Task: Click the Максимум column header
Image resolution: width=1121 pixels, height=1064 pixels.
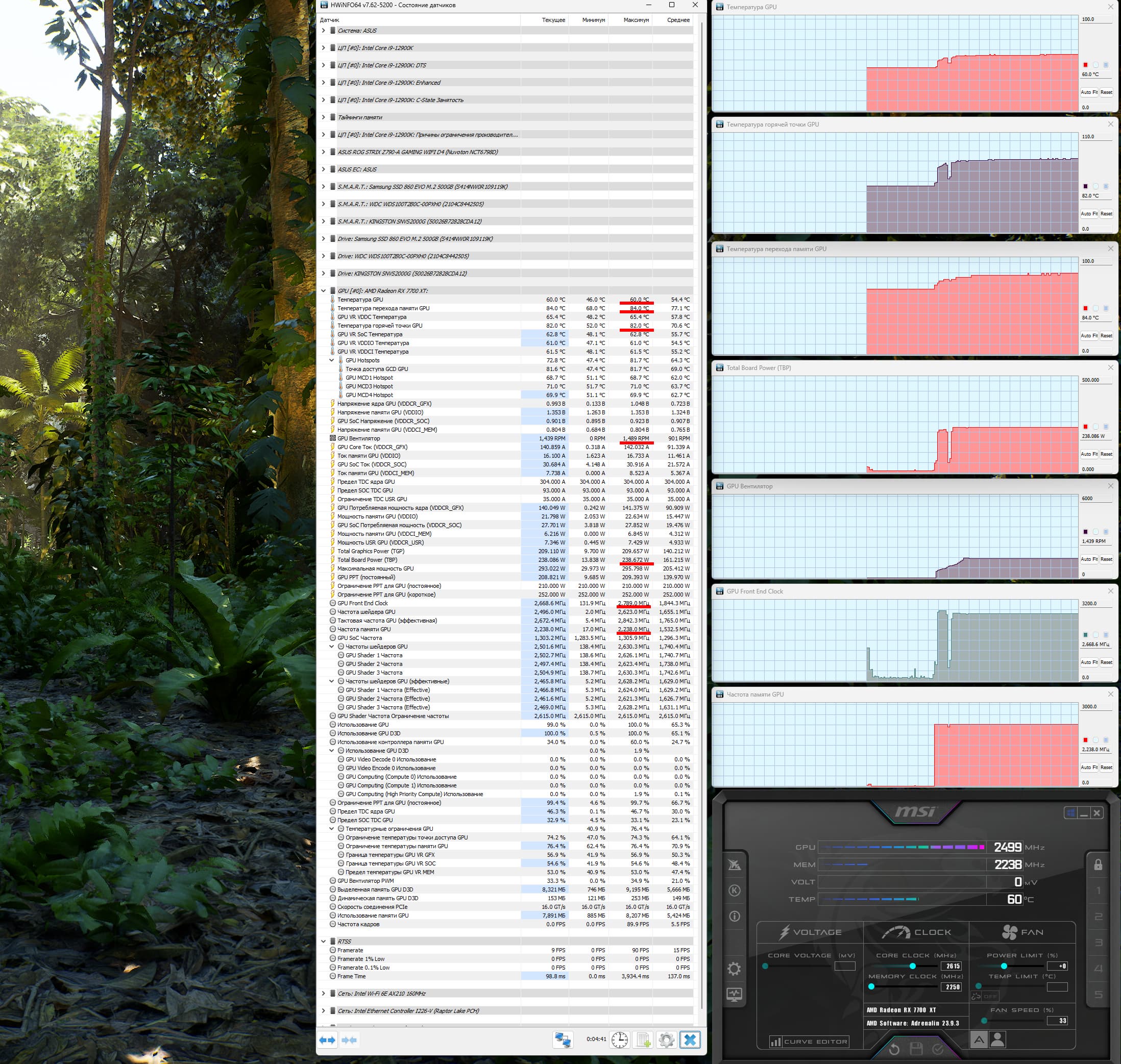Action: (636, 20)
